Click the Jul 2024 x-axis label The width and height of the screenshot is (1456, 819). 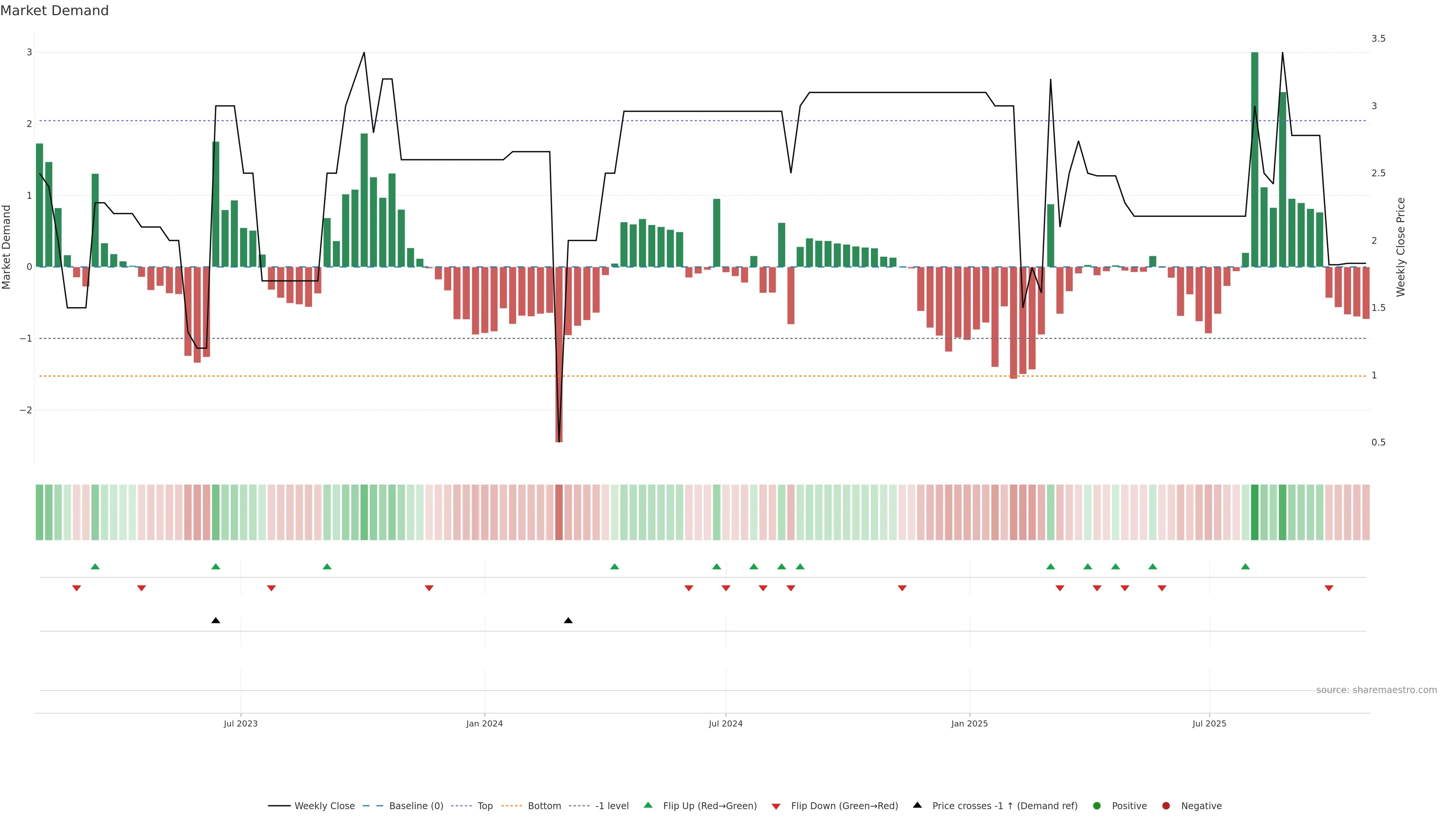[726, 723]
